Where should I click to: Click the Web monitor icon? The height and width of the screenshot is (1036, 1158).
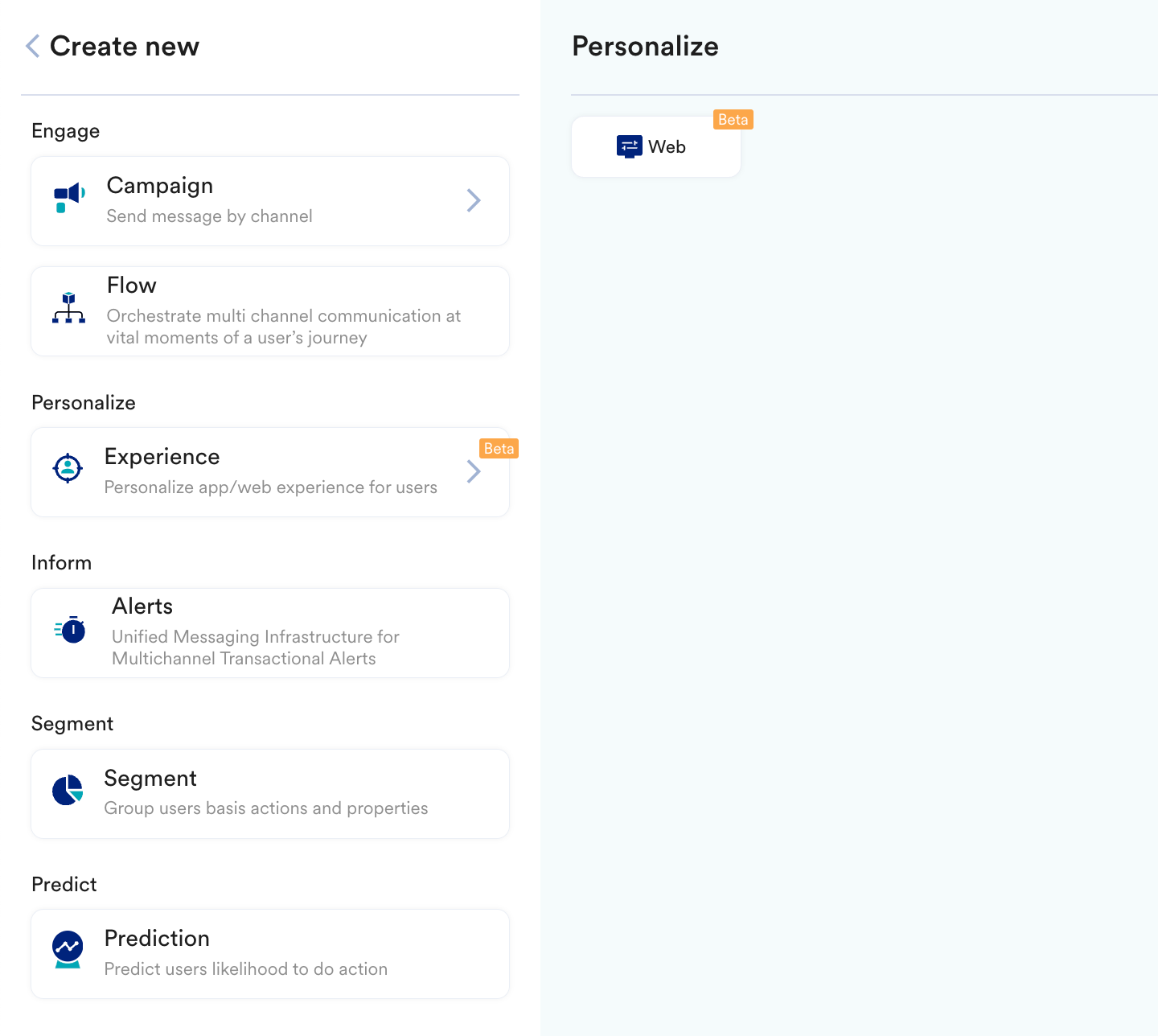[x=630, y=146]
